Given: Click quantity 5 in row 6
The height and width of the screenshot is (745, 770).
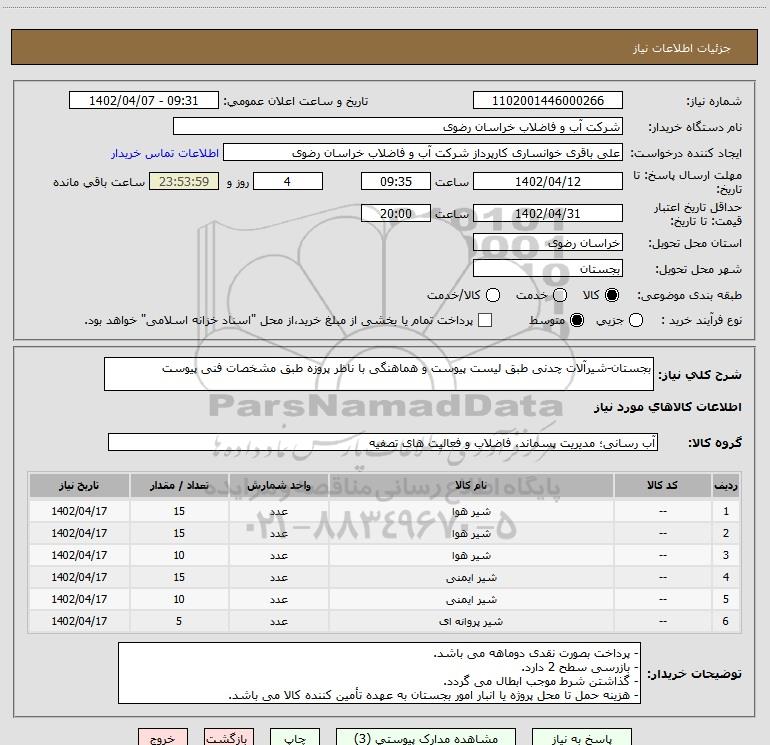Looking at the screenshot, I should pyautogui.click(x=179, y=621).
